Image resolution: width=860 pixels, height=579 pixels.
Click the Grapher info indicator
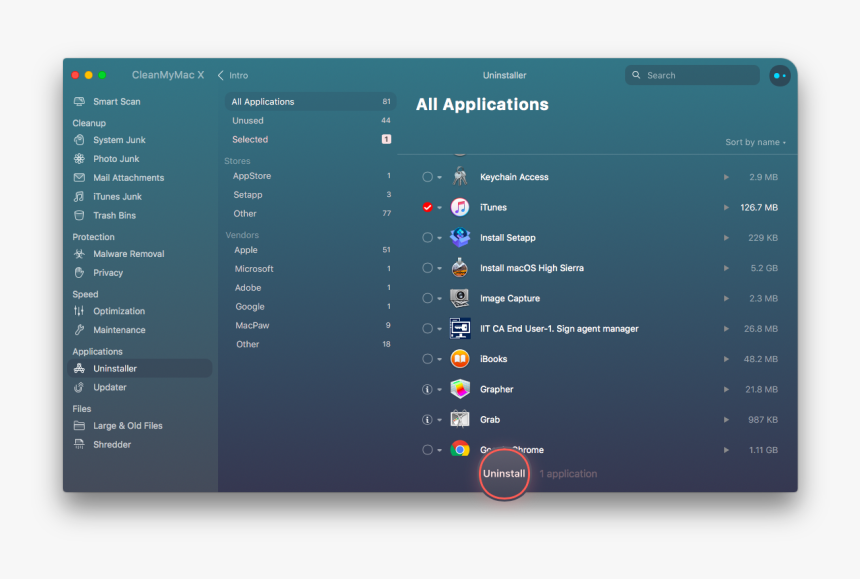coord(427,389)
